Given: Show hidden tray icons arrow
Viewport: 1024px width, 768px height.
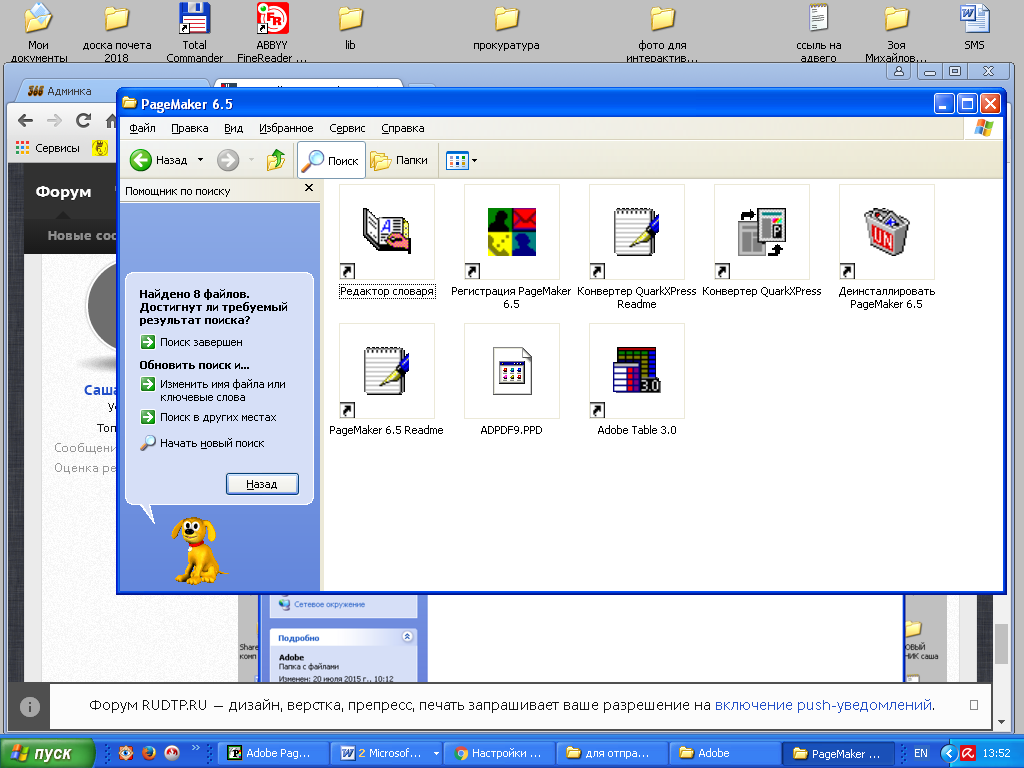Looking at the screenshot, I should (x=949, y=753).
